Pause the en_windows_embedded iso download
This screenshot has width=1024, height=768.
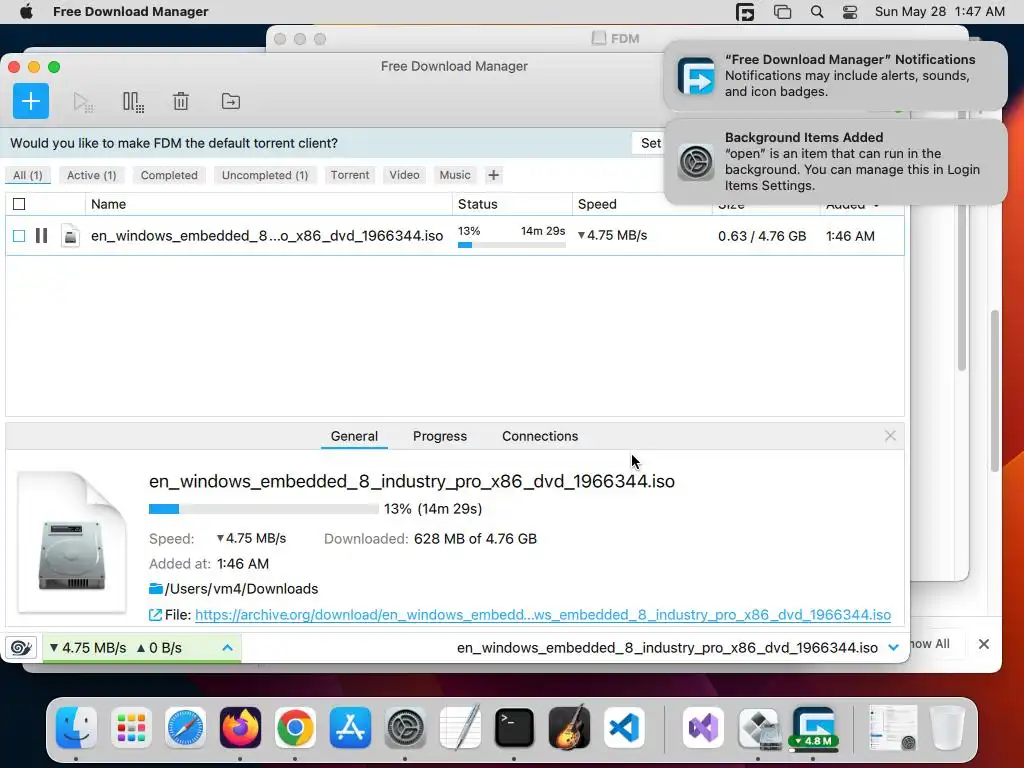tap(42, 236)
